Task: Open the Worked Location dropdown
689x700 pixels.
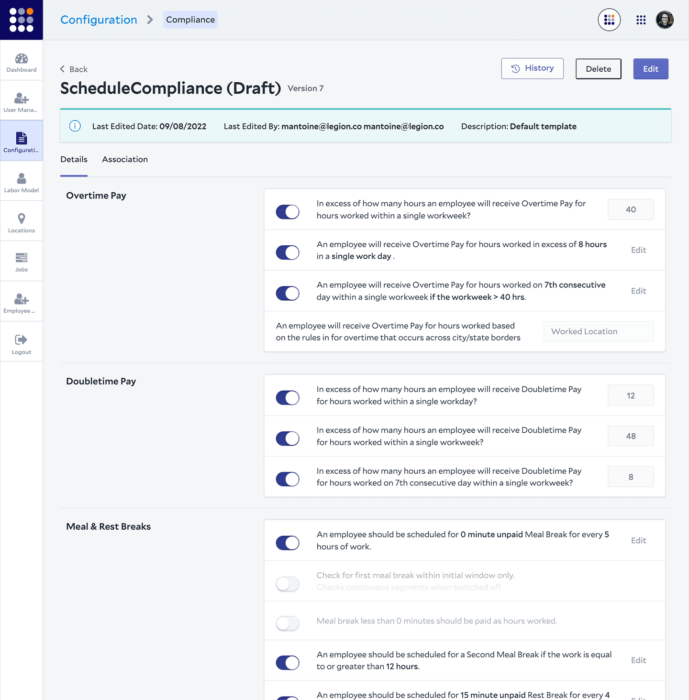Action: coord(598,331)
